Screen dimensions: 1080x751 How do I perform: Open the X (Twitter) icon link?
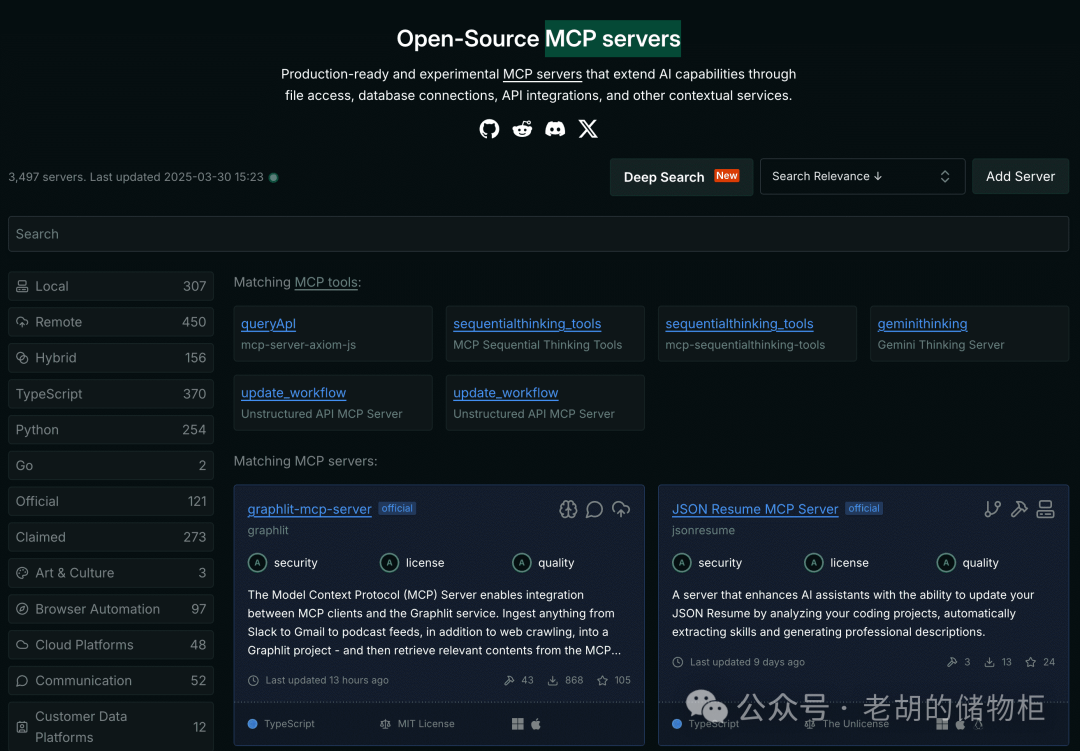coord(588,129)
